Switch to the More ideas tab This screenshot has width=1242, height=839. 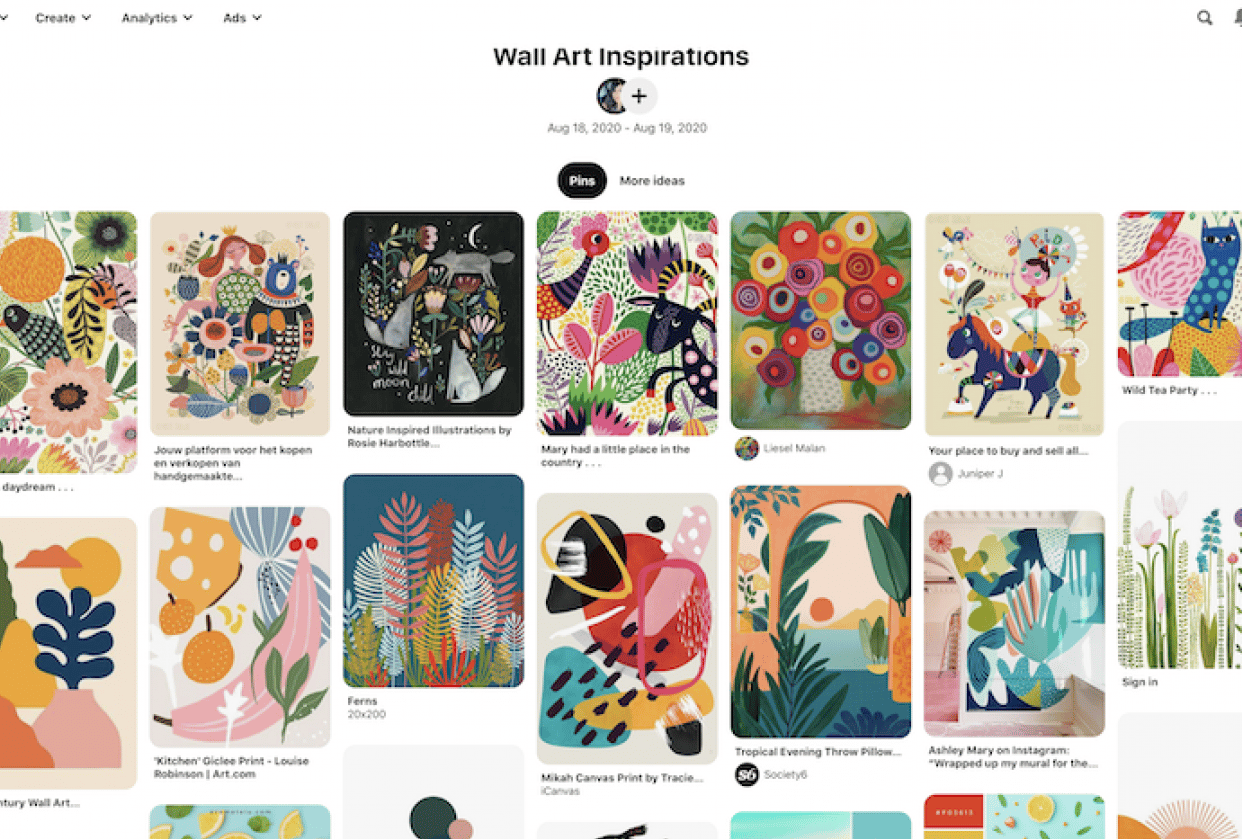tap(652, 181)
